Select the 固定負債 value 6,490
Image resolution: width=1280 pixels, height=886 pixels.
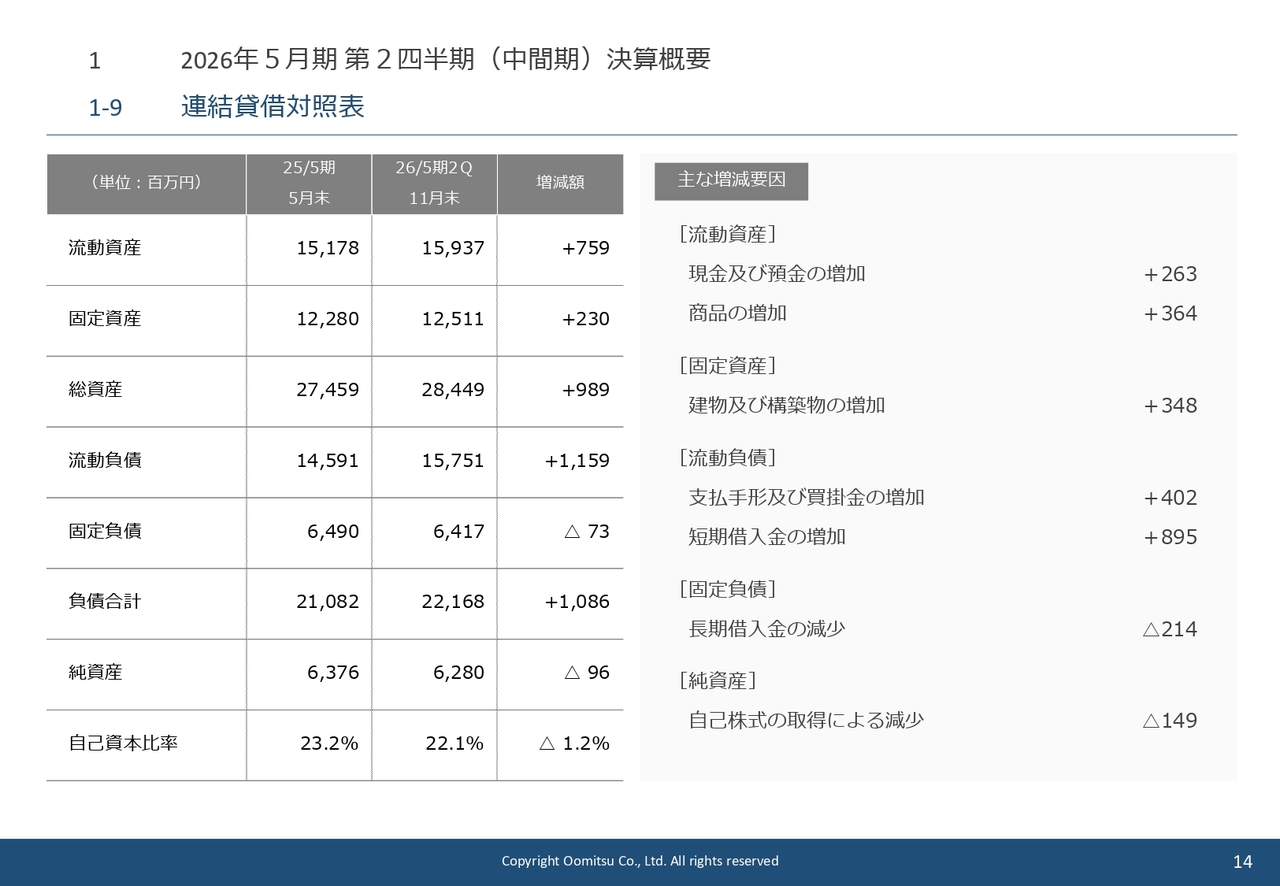pos(332,531)
